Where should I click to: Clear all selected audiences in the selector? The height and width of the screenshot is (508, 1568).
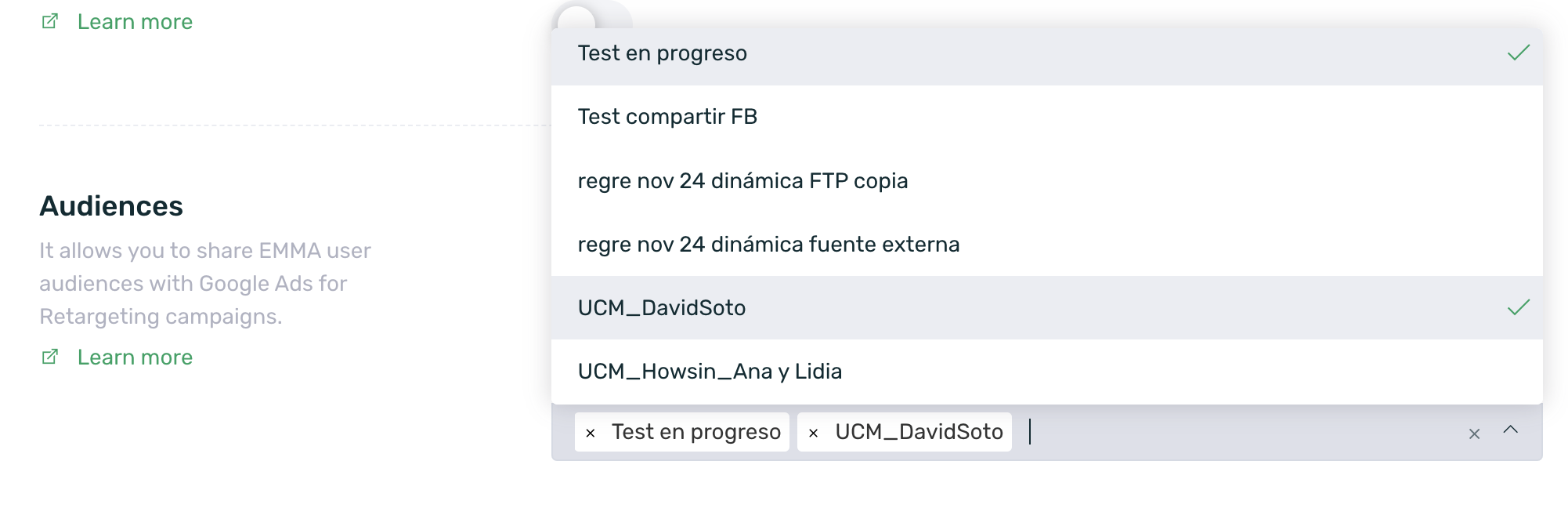[1474, 434]
